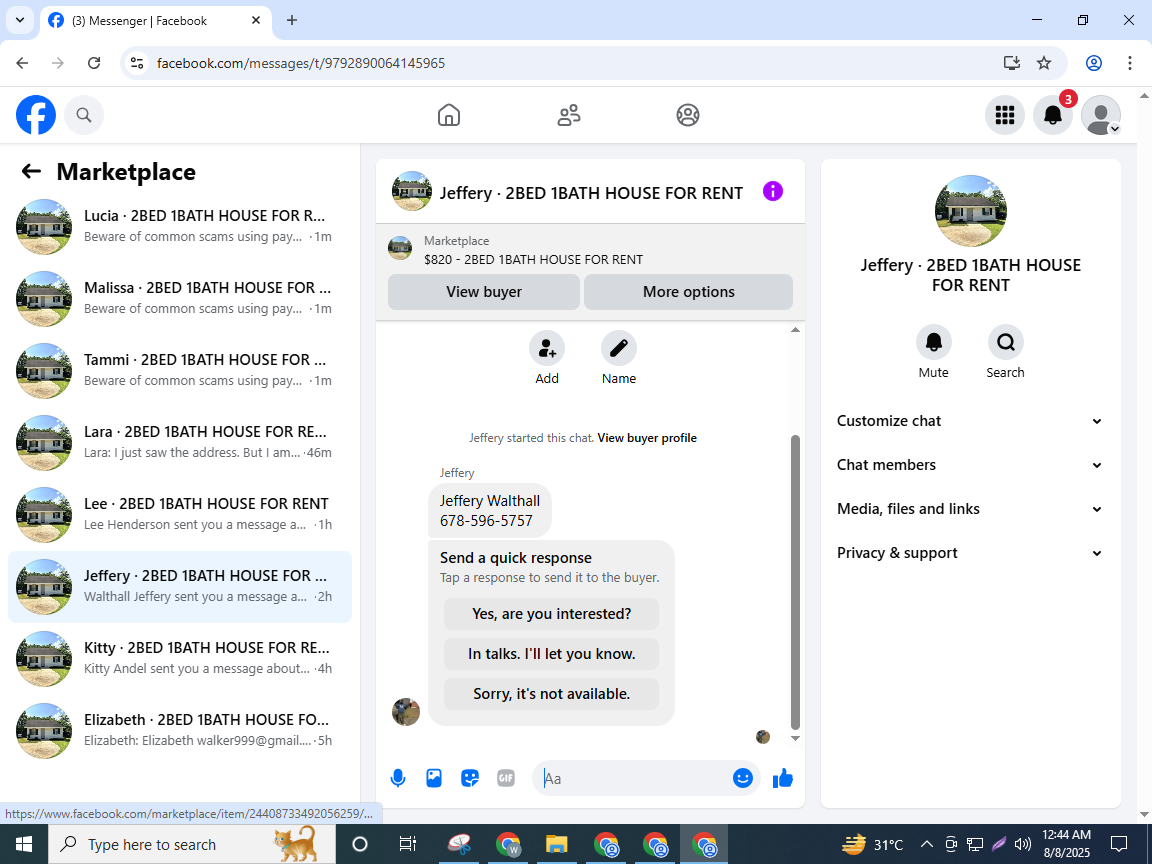The width and height of the screenshot is (1152, 864).
Task: Open the Facebook search magnifier
Action: [x=84, y=115]
